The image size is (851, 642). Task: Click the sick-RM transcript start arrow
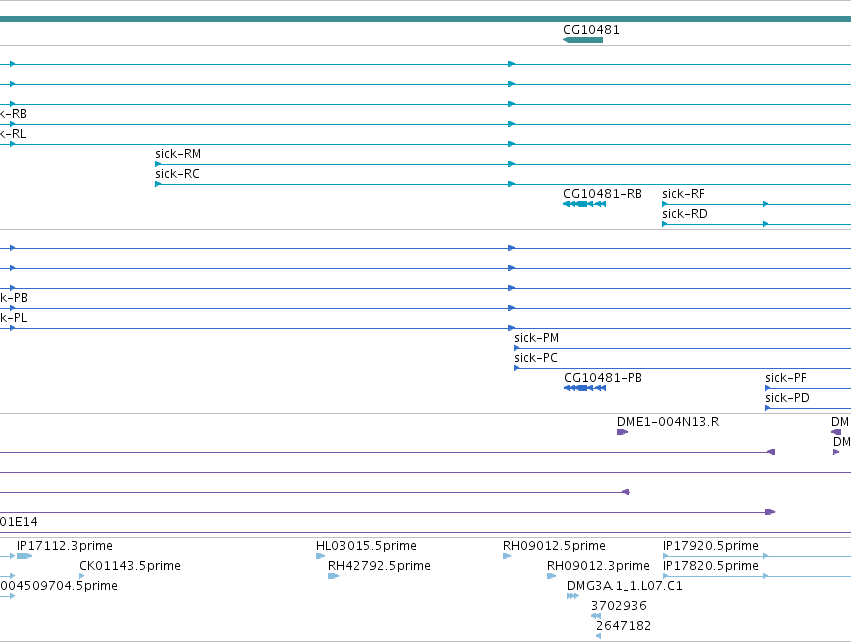point(158,164)
